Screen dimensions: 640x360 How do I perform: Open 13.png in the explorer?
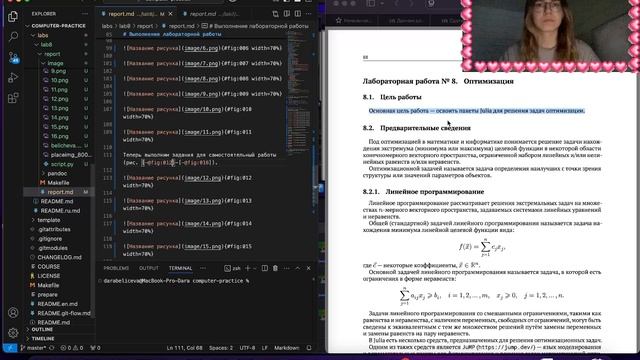coord(60,108)
